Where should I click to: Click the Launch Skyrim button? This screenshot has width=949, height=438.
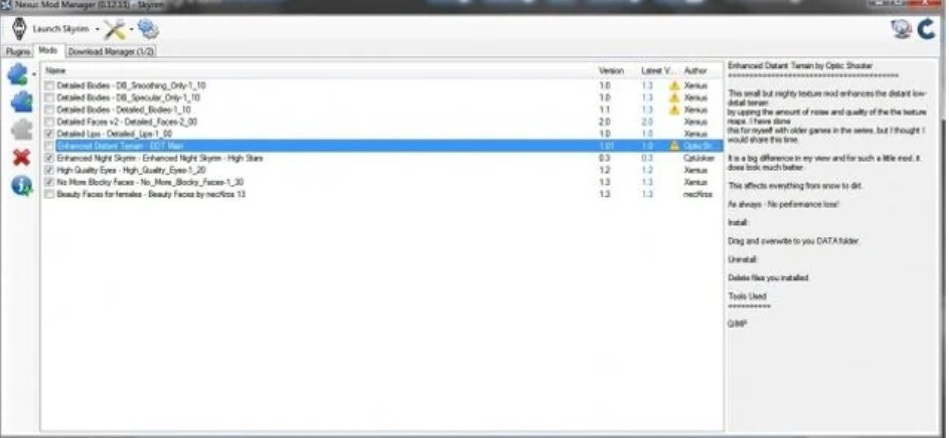tap(50, 29)
